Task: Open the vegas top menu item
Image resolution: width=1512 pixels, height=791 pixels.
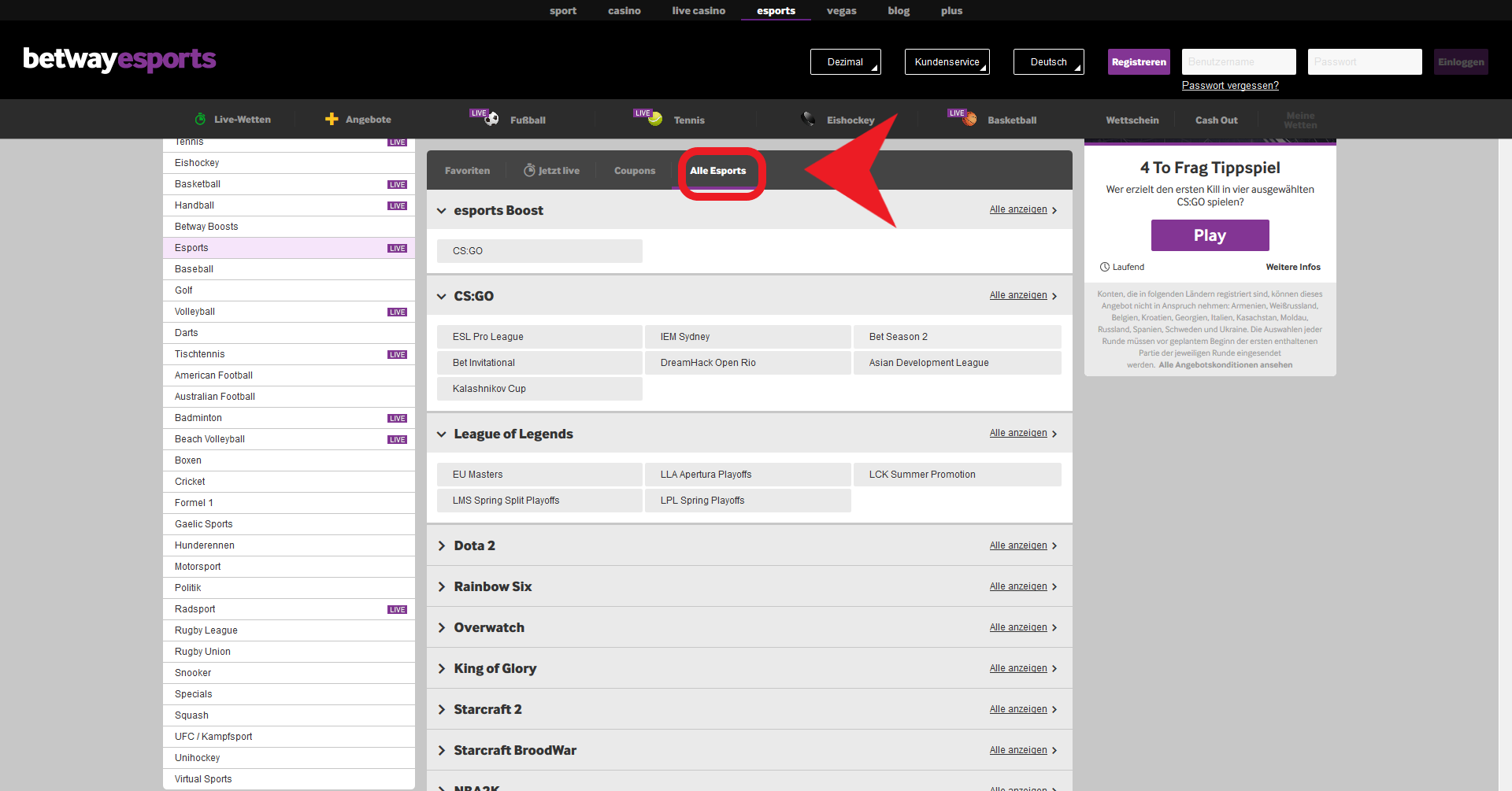Action: coord(841,10)
